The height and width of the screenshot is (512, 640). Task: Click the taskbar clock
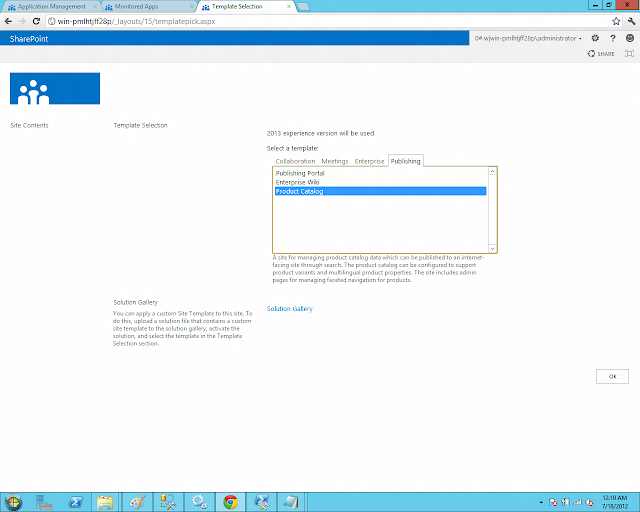coord(615,502)
